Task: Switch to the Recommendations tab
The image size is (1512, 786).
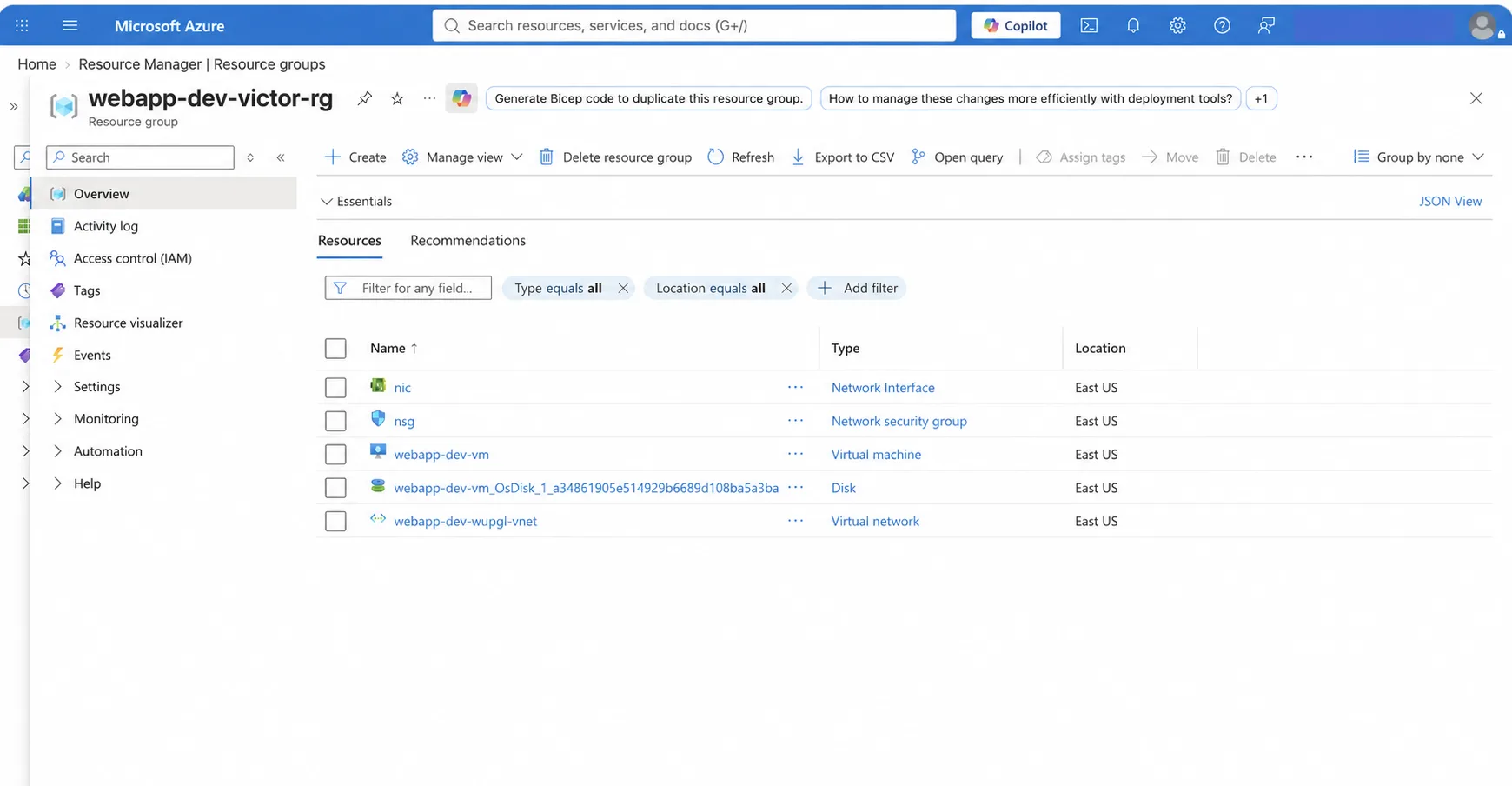Action: [x=468, y=241]
